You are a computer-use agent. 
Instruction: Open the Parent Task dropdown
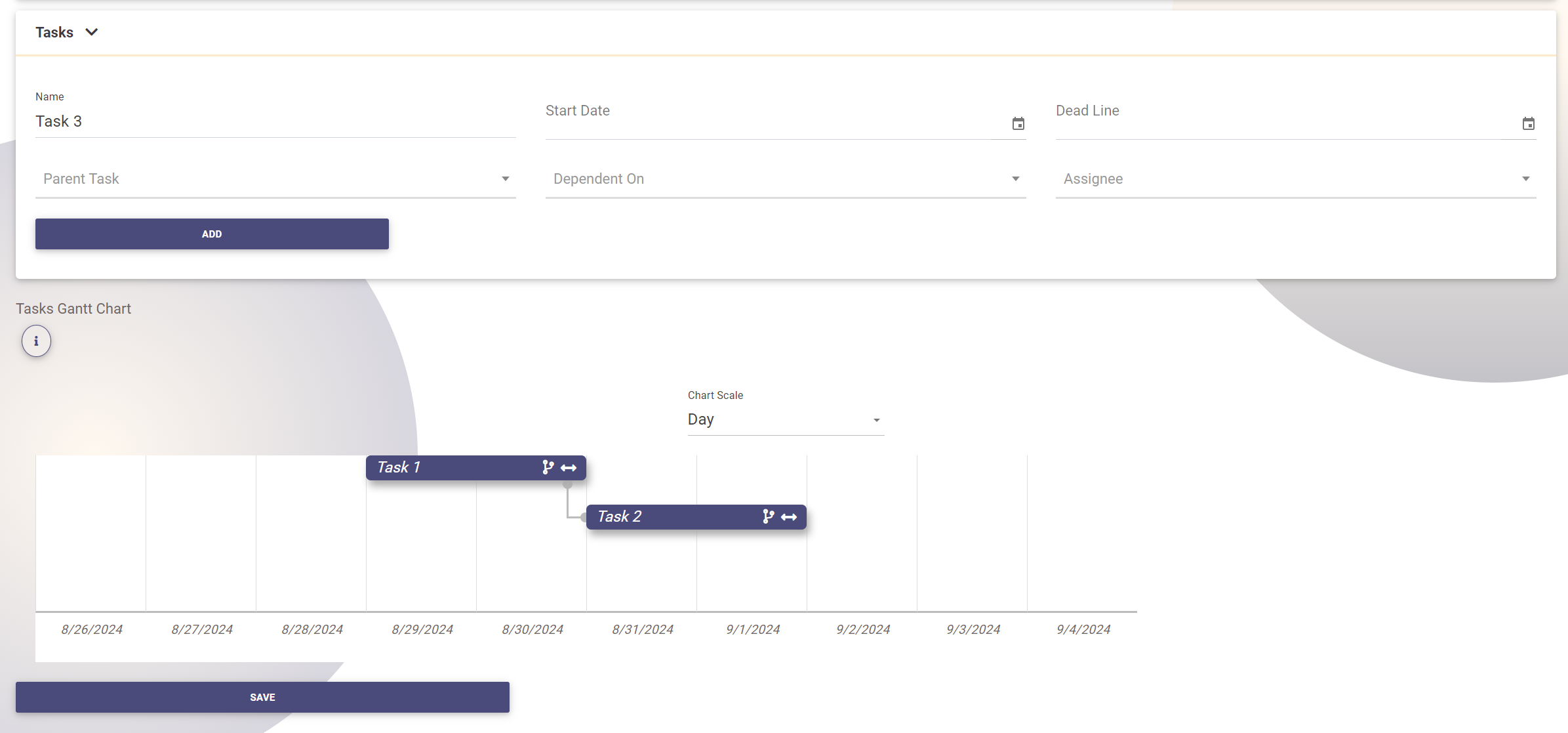point(275,178)
